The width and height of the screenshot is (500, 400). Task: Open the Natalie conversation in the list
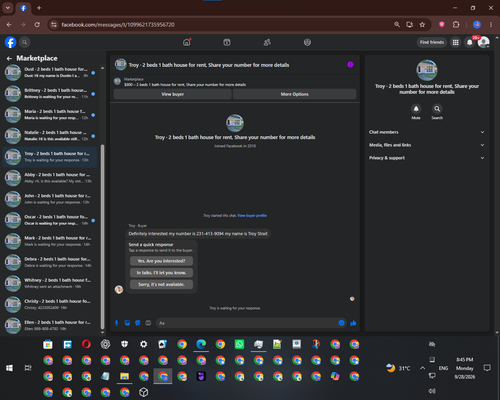50,136
